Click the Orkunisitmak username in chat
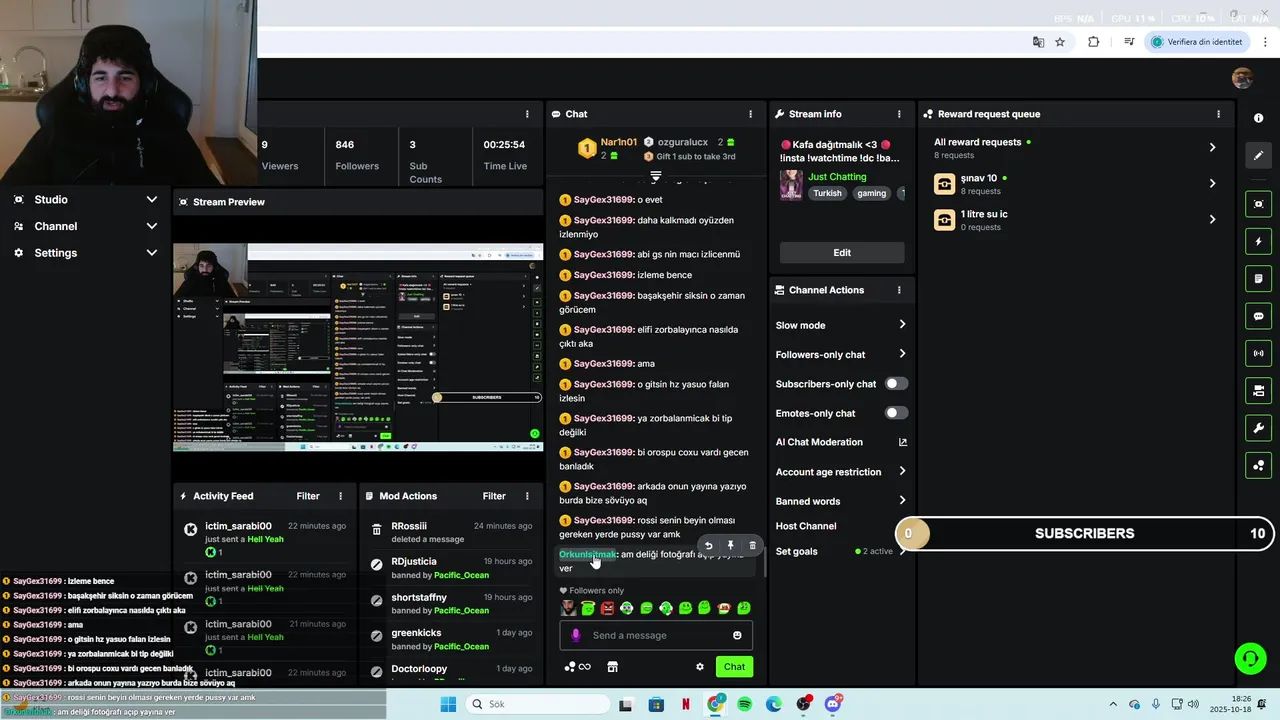The height and width of the screenshot is (720, 1280). click(588, 554)
